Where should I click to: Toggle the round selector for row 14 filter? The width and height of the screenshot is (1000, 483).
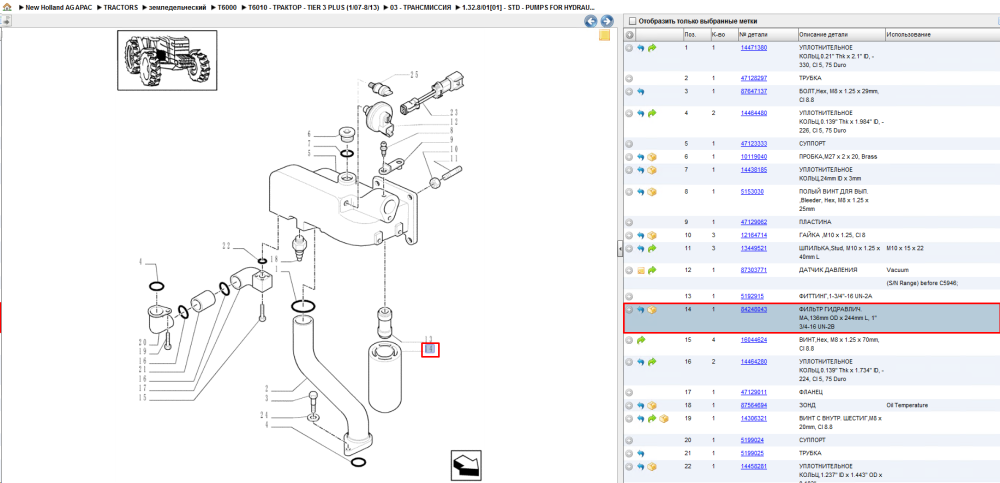click(x=629, y=310)
